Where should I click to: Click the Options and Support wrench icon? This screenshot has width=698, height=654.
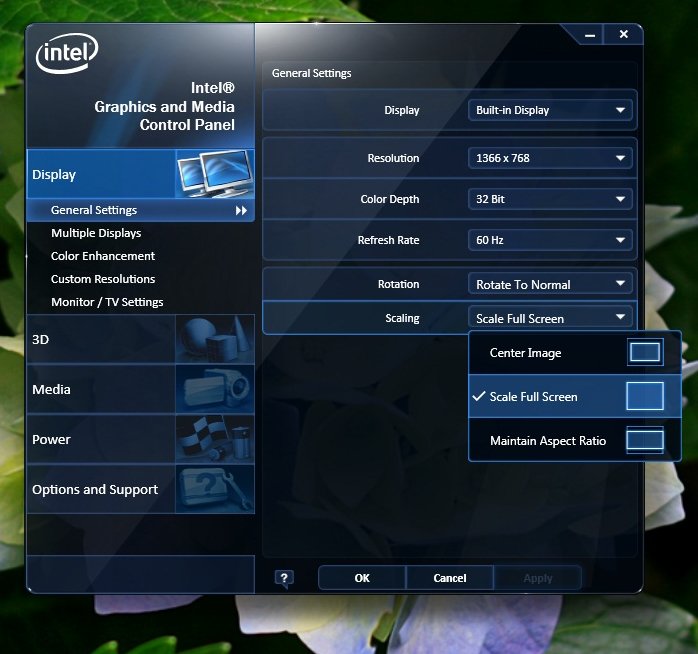point(215,489)
